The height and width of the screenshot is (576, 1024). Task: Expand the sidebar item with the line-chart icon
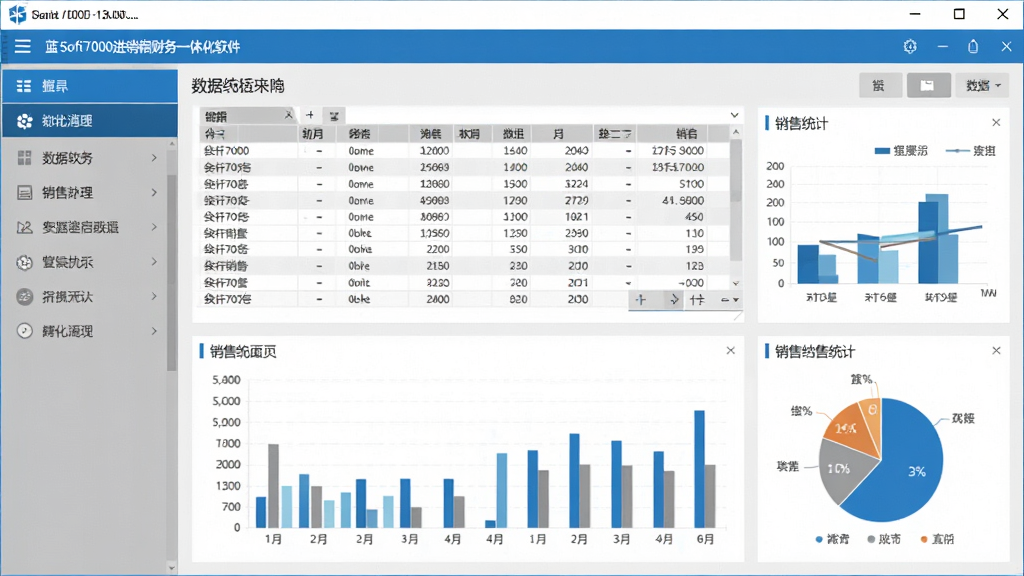[154, 227]
